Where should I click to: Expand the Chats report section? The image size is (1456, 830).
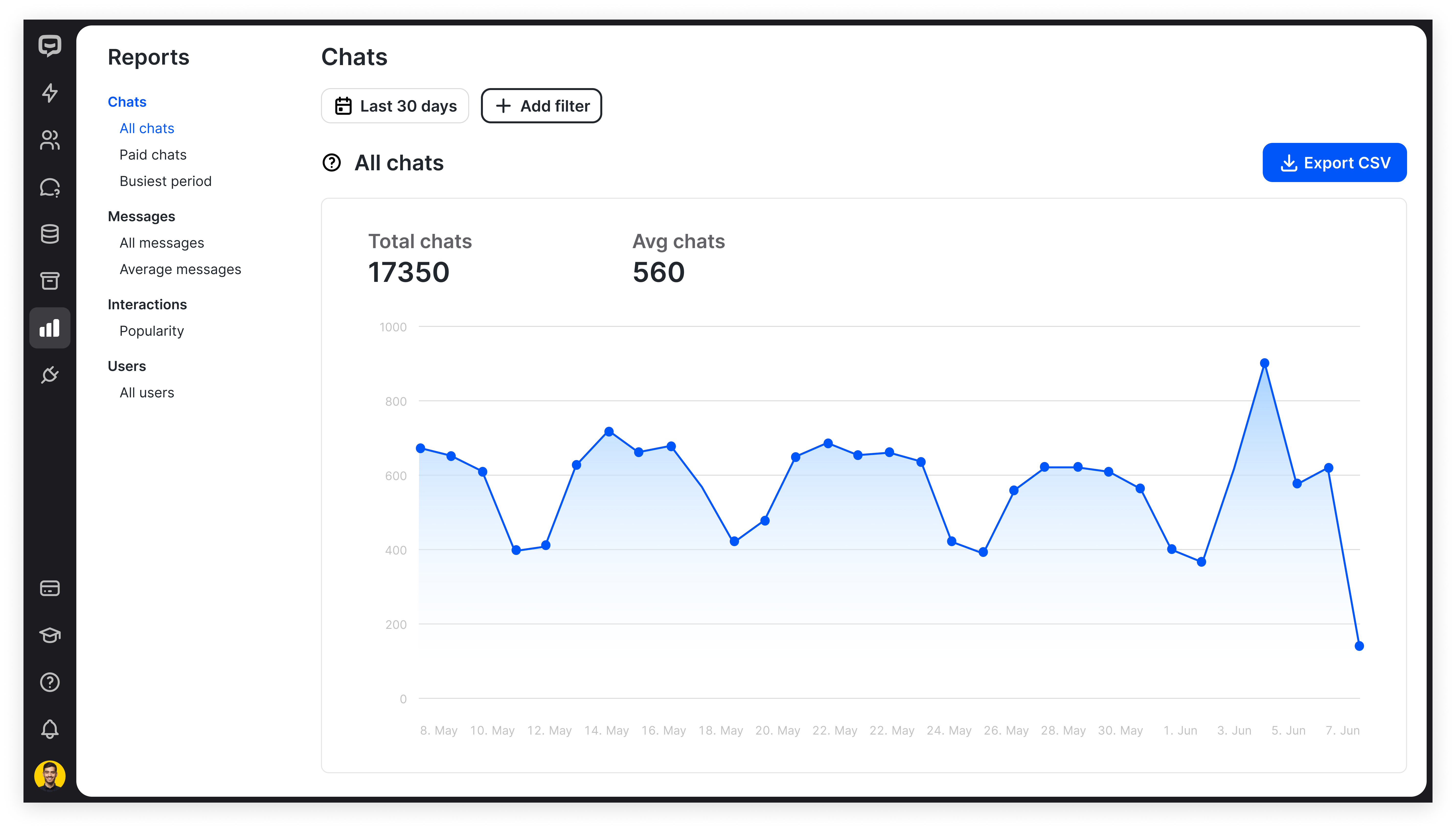coord(126,102)
